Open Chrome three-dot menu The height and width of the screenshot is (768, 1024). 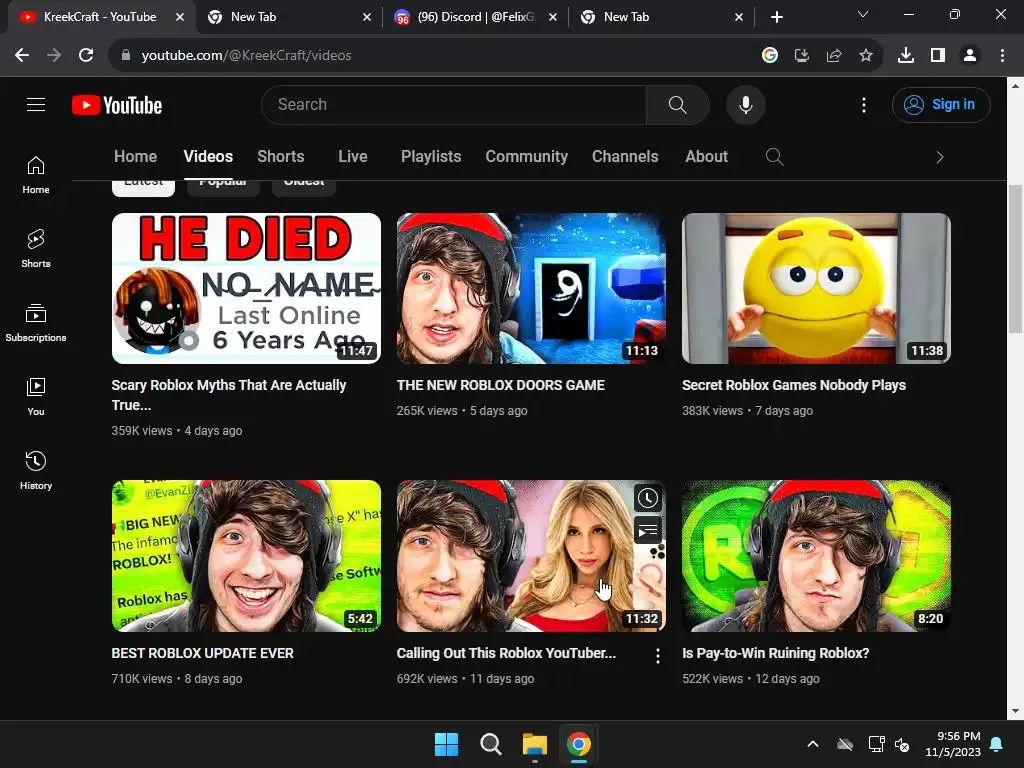click(x=1002, y=56)
